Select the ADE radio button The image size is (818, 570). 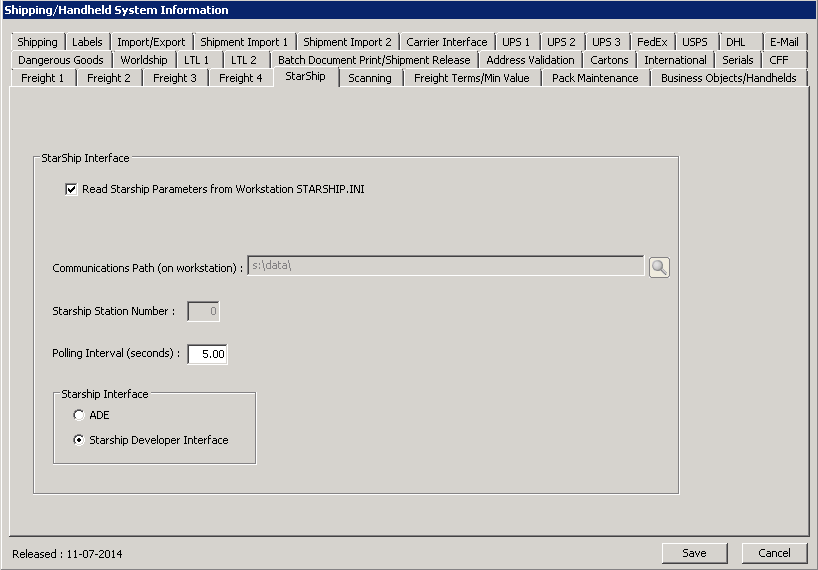[79, 415]
